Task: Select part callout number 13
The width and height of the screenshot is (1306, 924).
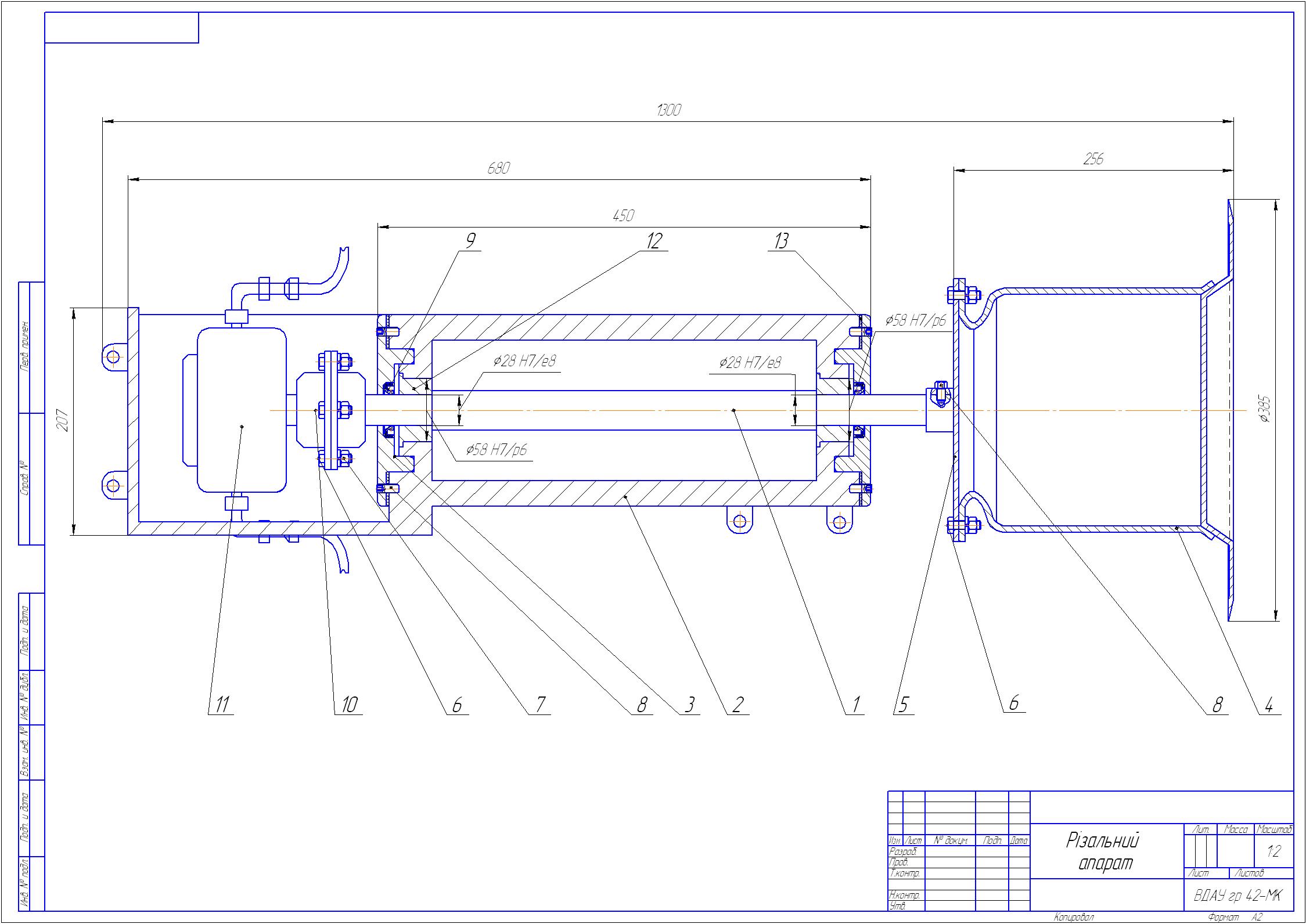Action: [780, 240]
